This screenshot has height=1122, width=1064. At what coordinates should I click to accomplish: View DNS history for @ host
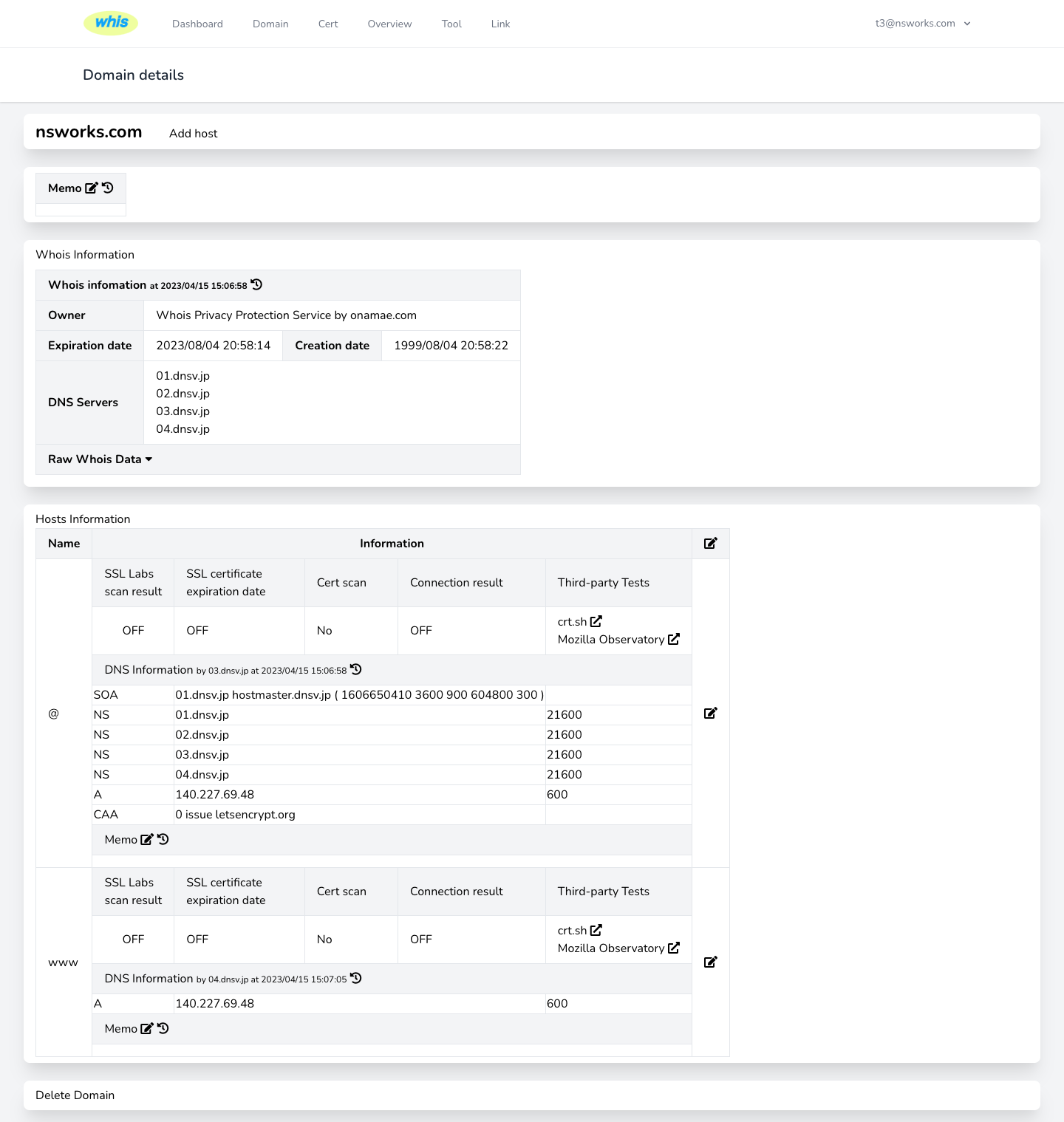coord(356,670)
